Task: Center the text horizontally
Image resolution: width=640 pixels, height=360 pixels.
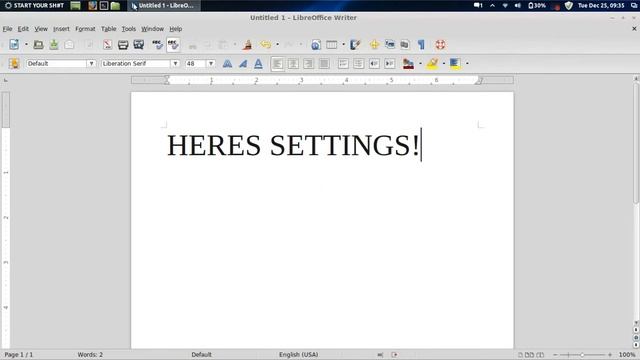Action: 293,64
